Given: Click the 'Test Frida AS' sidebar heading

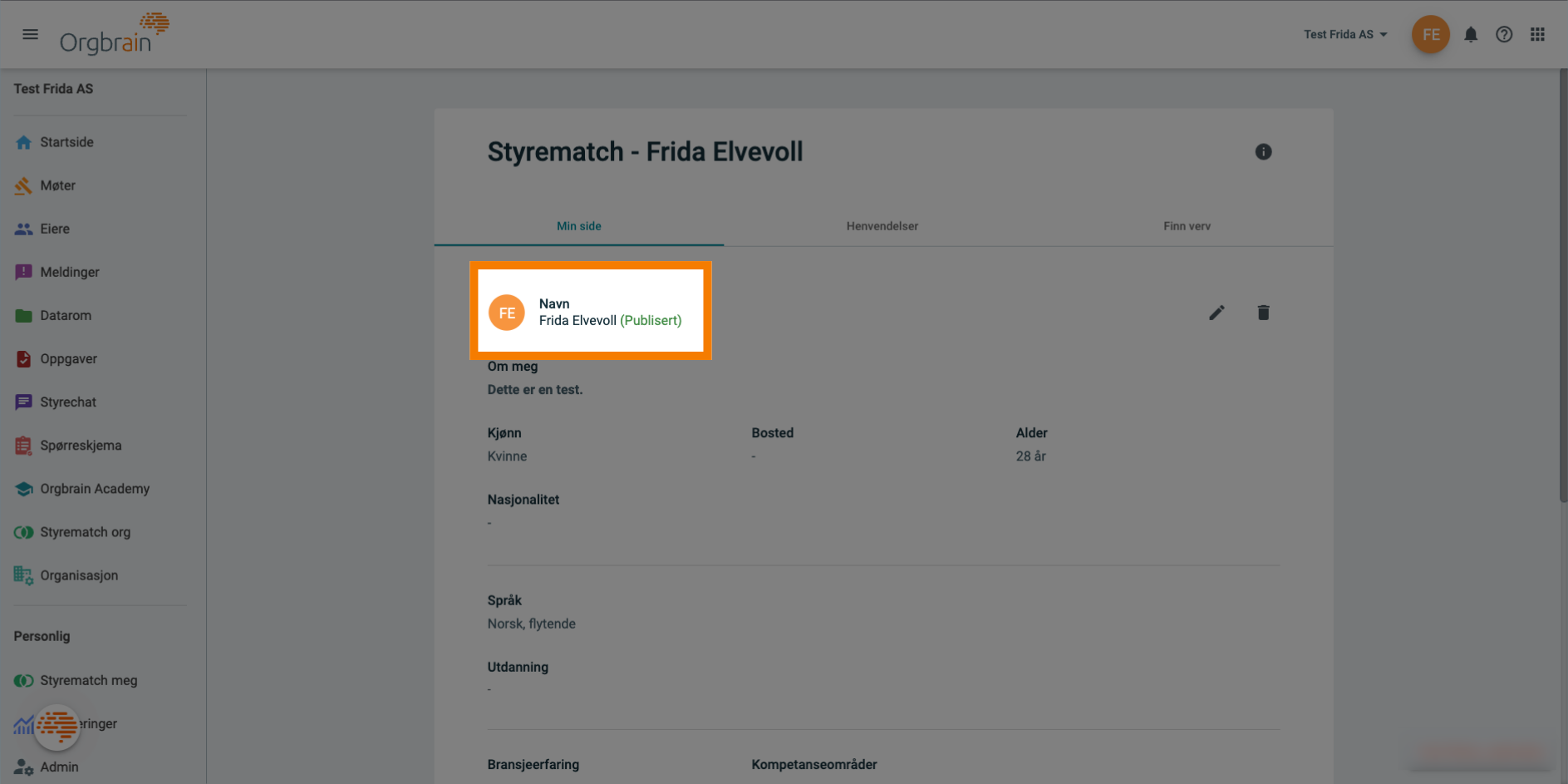Looking at the screenshot, I should click(x=53, y=89).
